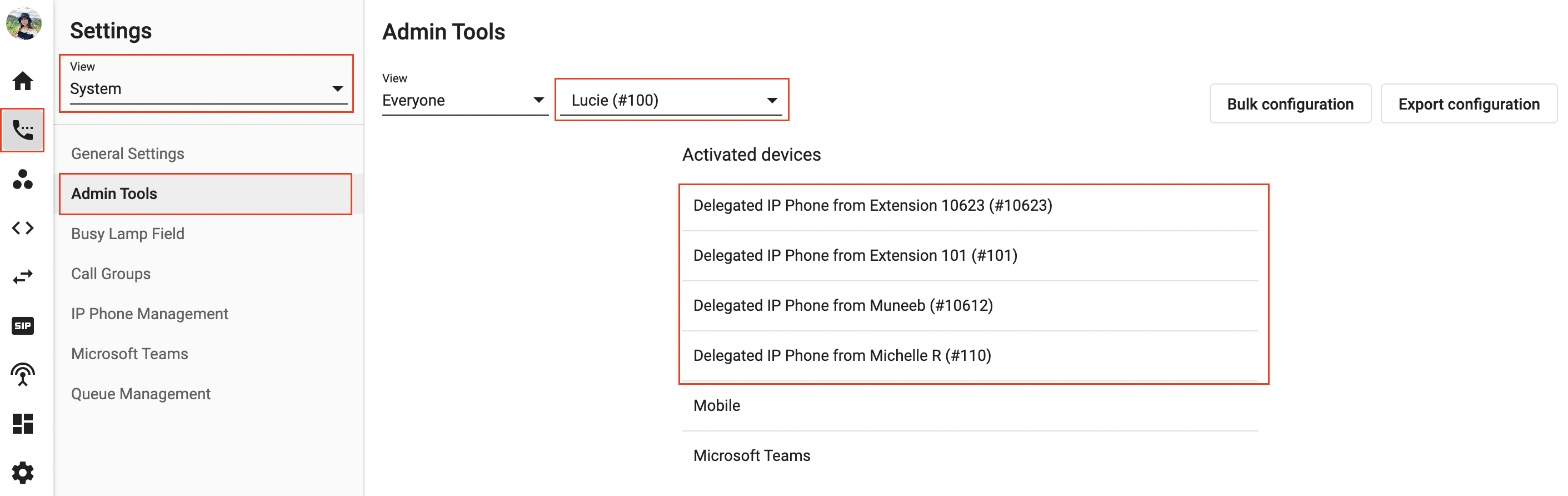The image size is (1568, 496).
Task: Click the Bulk configuration button
Action: point(1290,104)
